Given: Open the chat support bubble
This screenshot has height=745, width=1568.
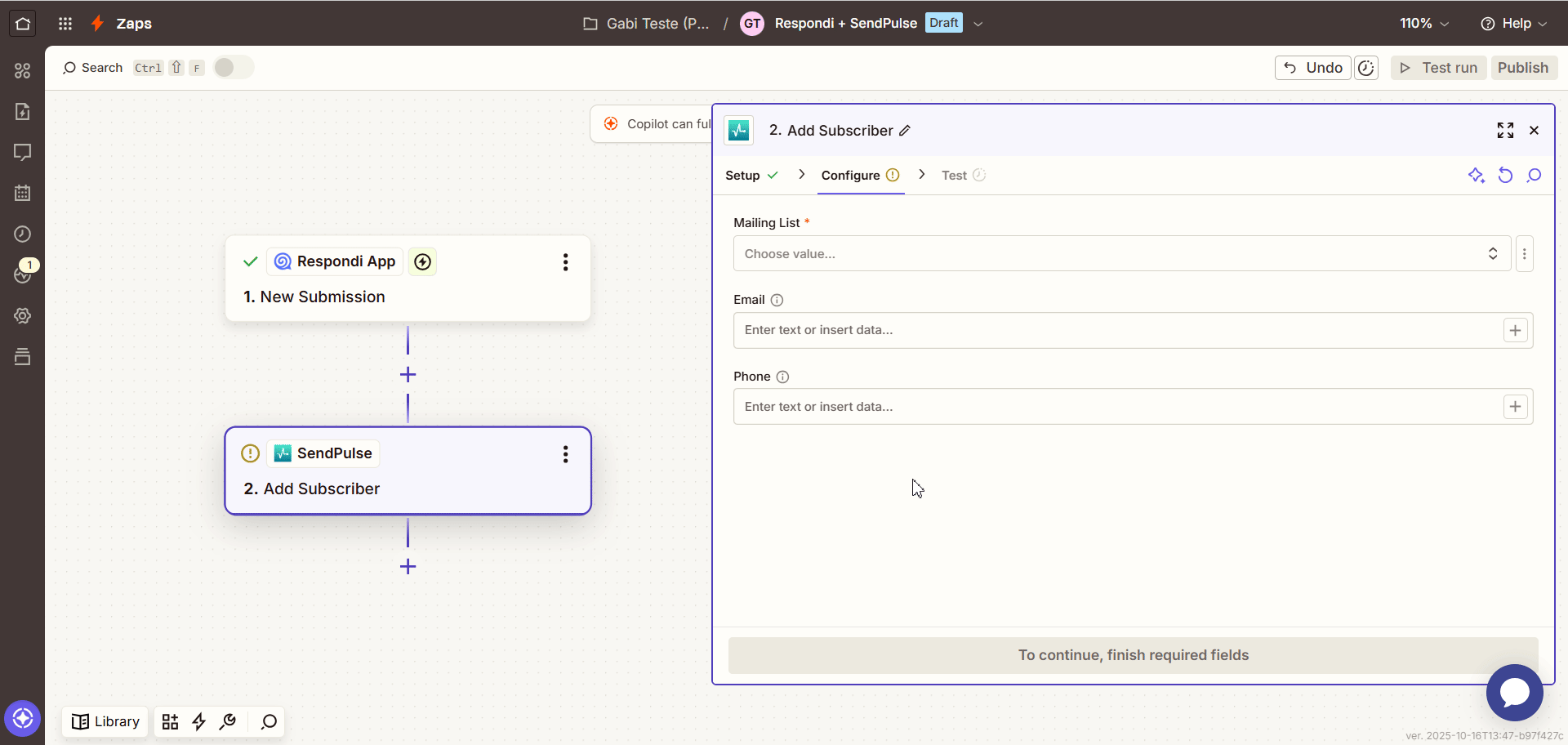Looking at the screenshot, I should coord(1514,693).
